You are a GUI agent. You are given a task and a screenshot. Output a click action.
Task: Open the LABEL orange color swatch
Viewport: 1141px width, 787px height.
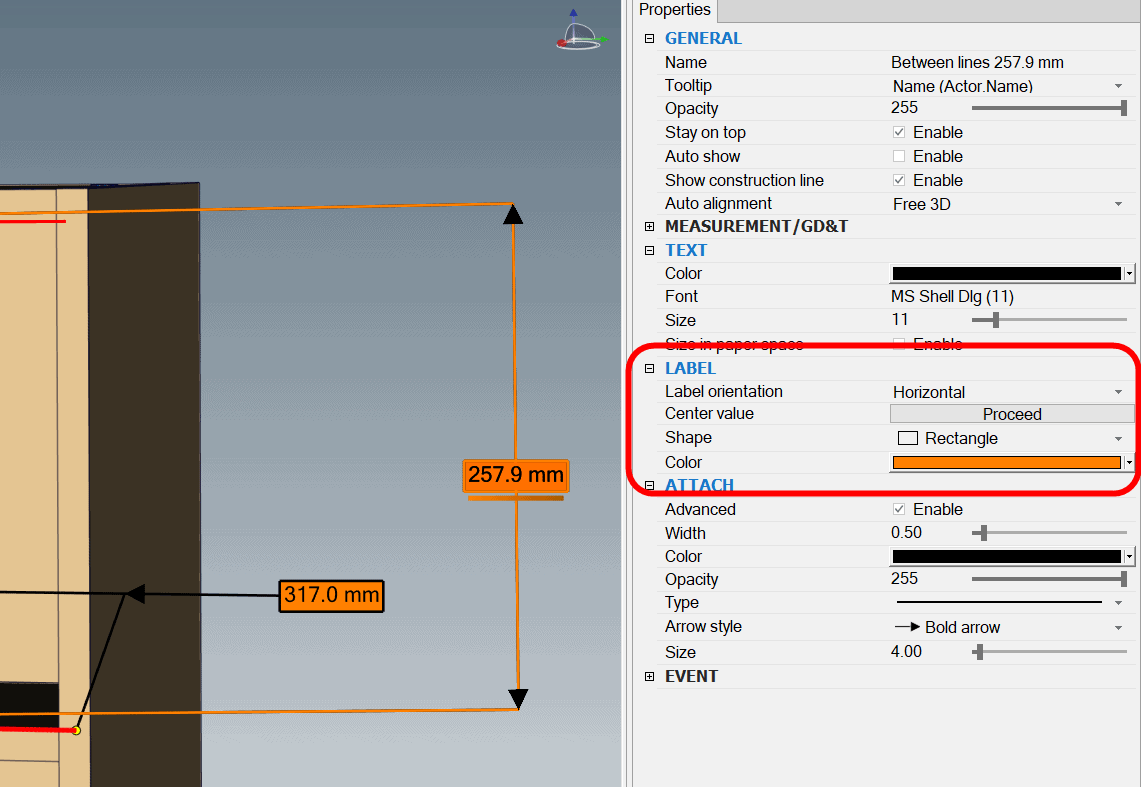point(1011,463)
